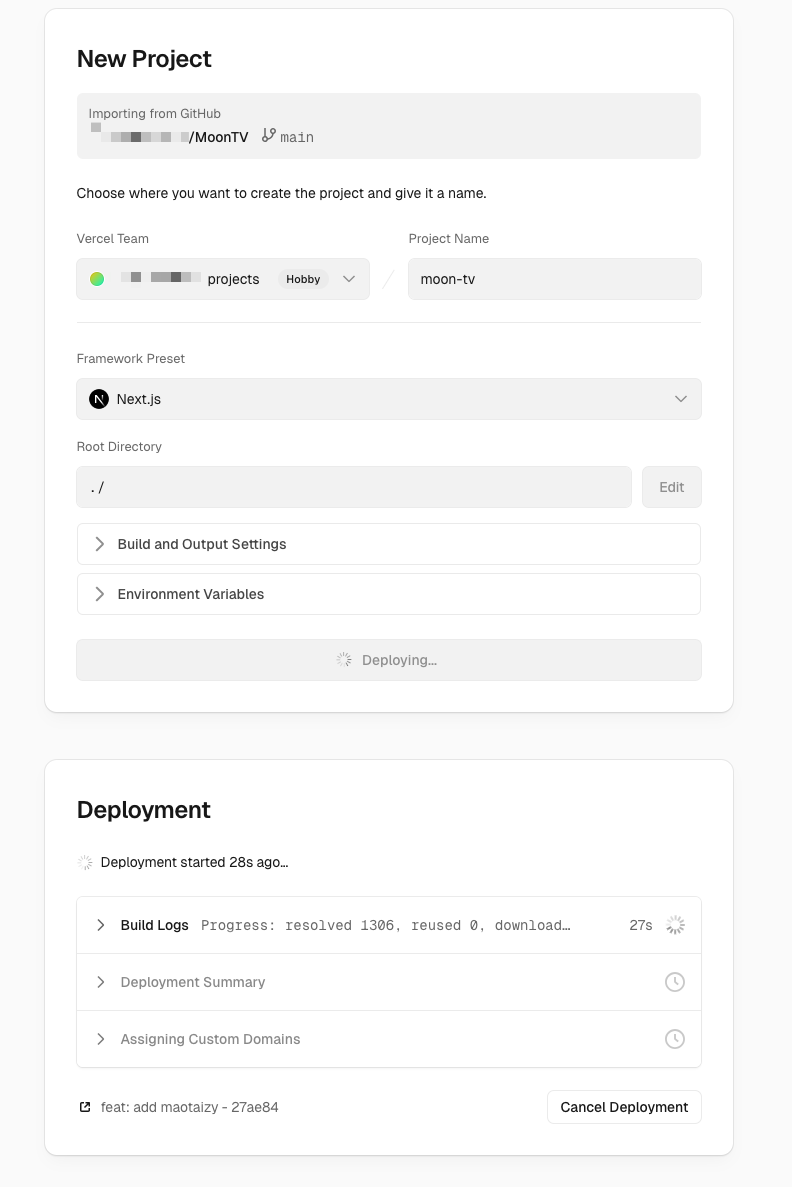The image size is (792, 1187).
Task: Click the Root Directory field
Action: point(354,487)
